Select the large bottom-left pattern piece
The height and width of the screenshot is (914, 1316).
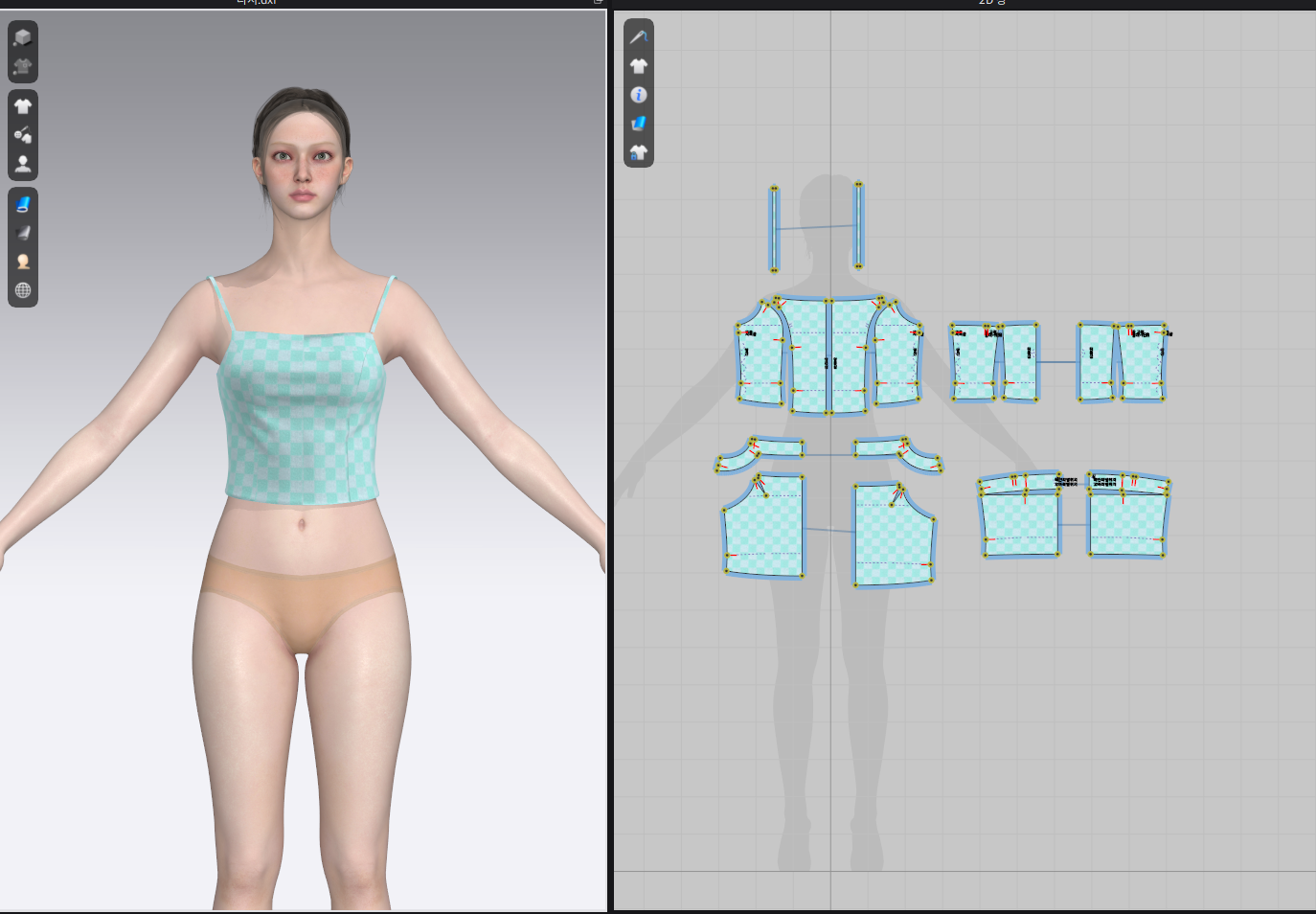click(765, 529)
